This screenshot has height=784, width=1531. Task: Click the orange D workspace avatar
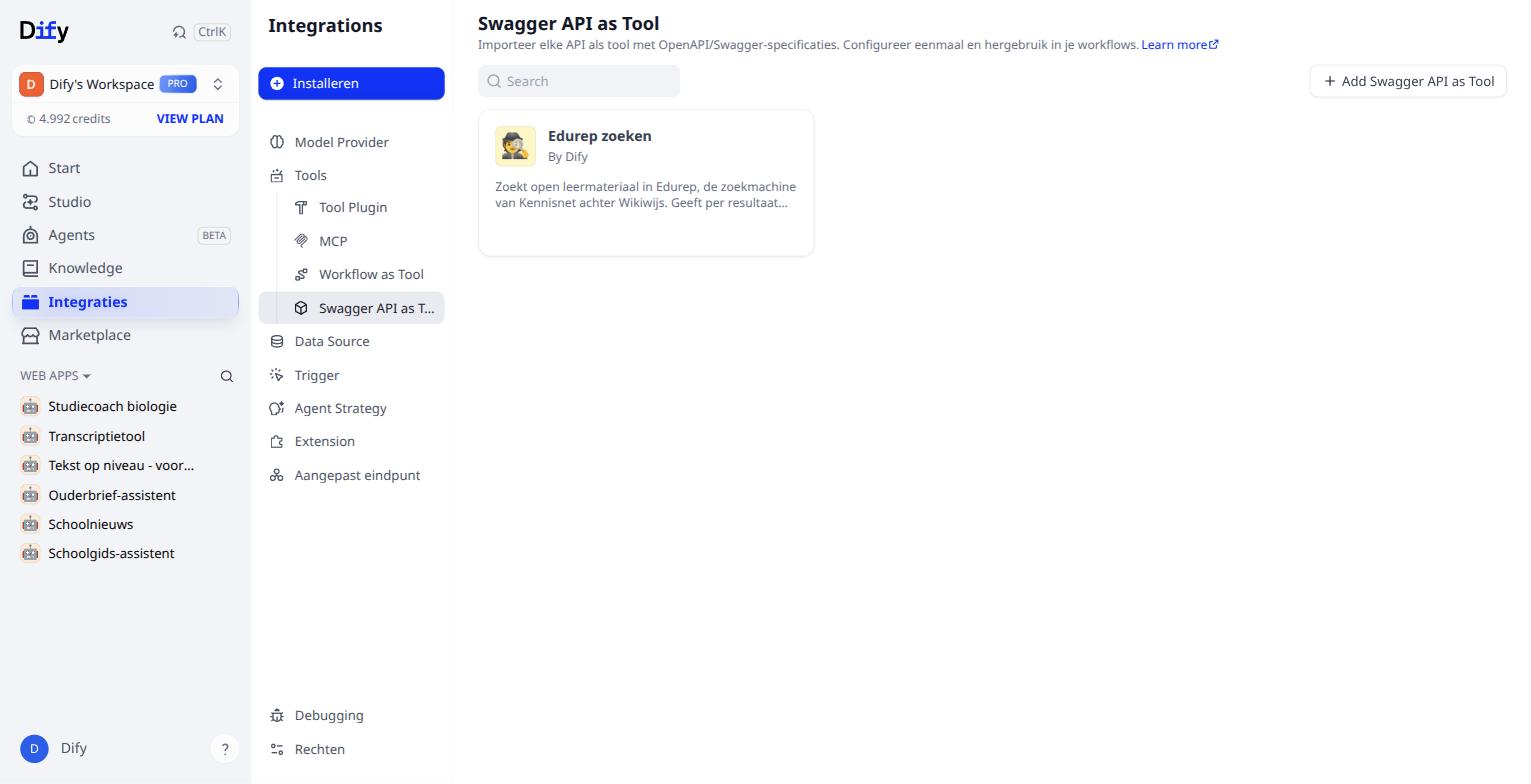[x=31, y=84]
